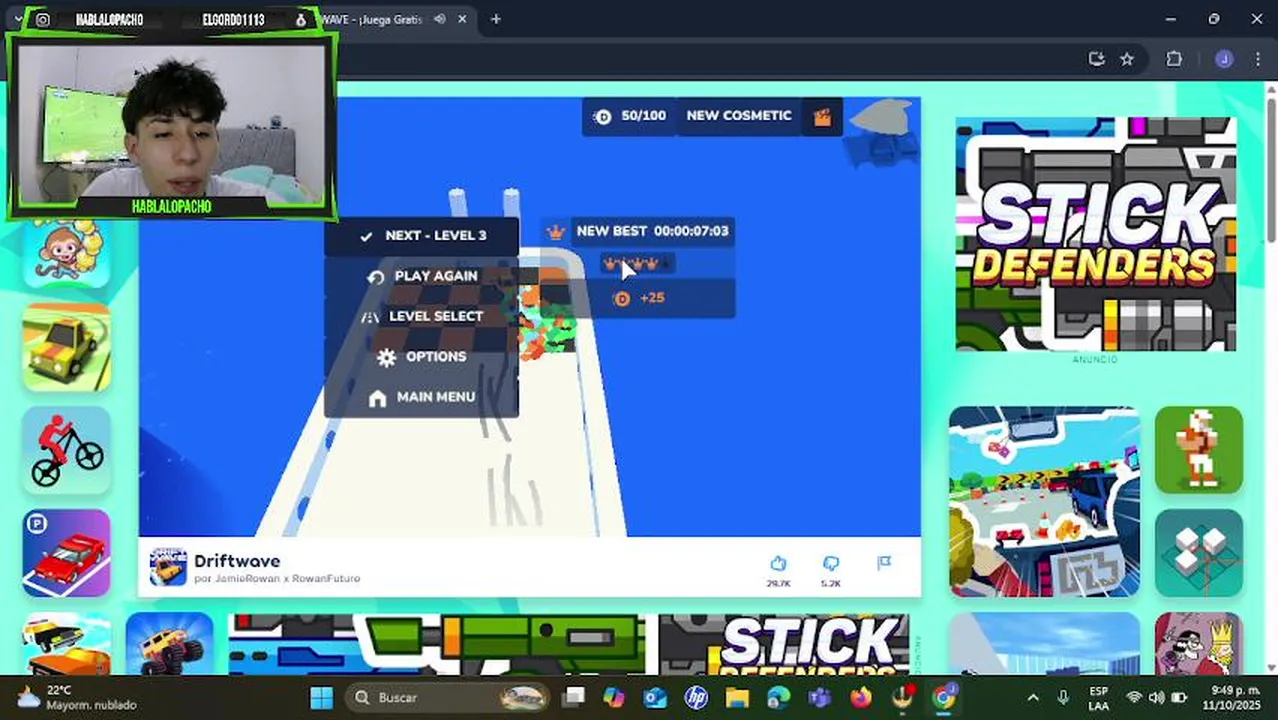
Task: Open the Chrome three-dot menu
Action: coord(1258,59)
